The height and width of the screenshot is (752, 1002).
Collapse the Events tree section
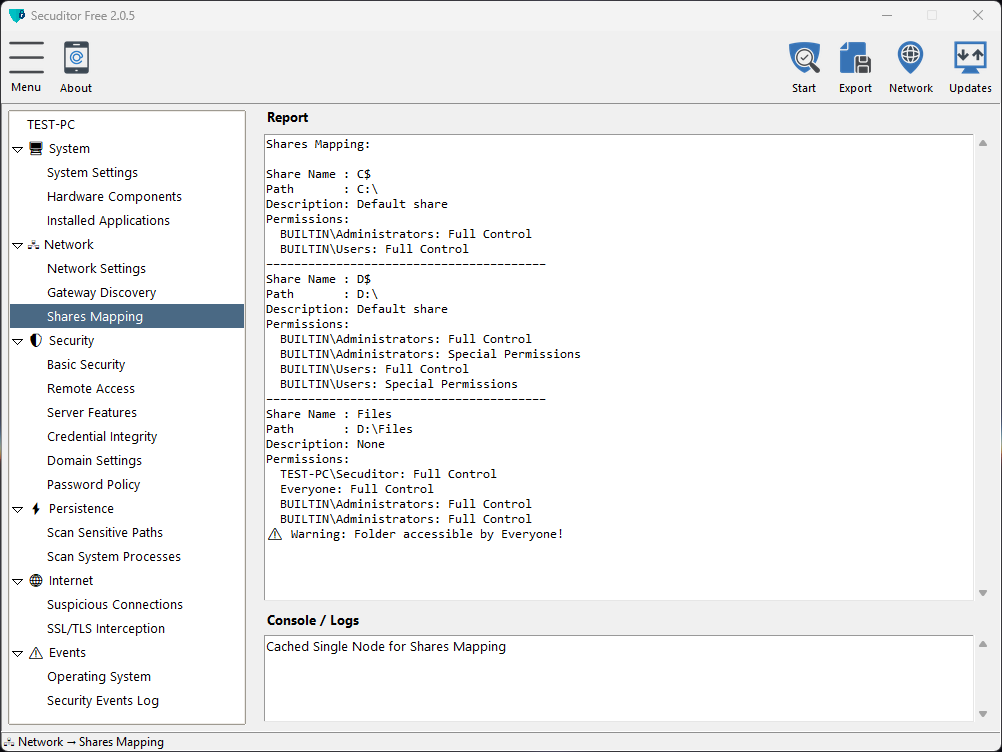pos(18,653)
